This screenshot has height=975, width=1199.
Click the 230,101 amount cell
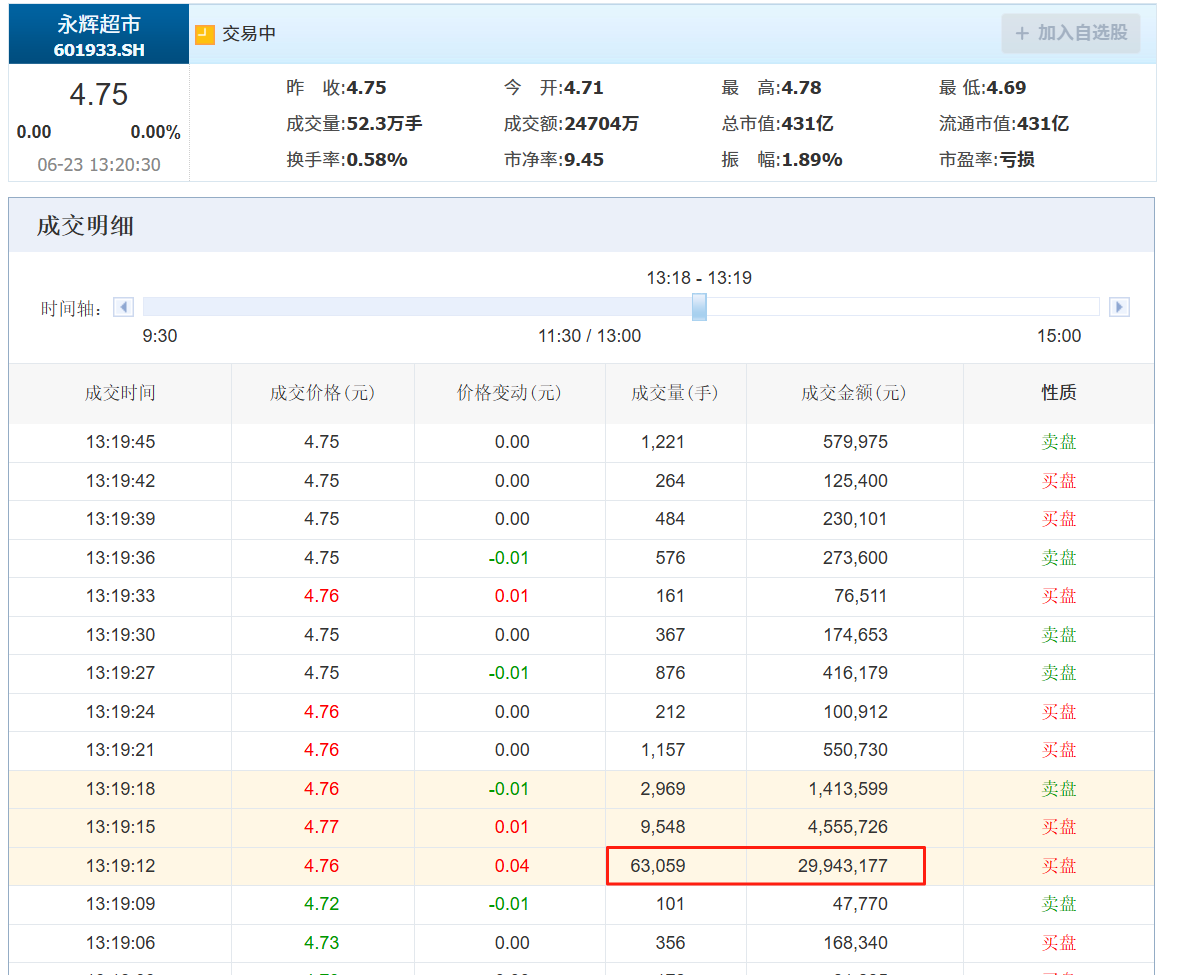[855, 519]
